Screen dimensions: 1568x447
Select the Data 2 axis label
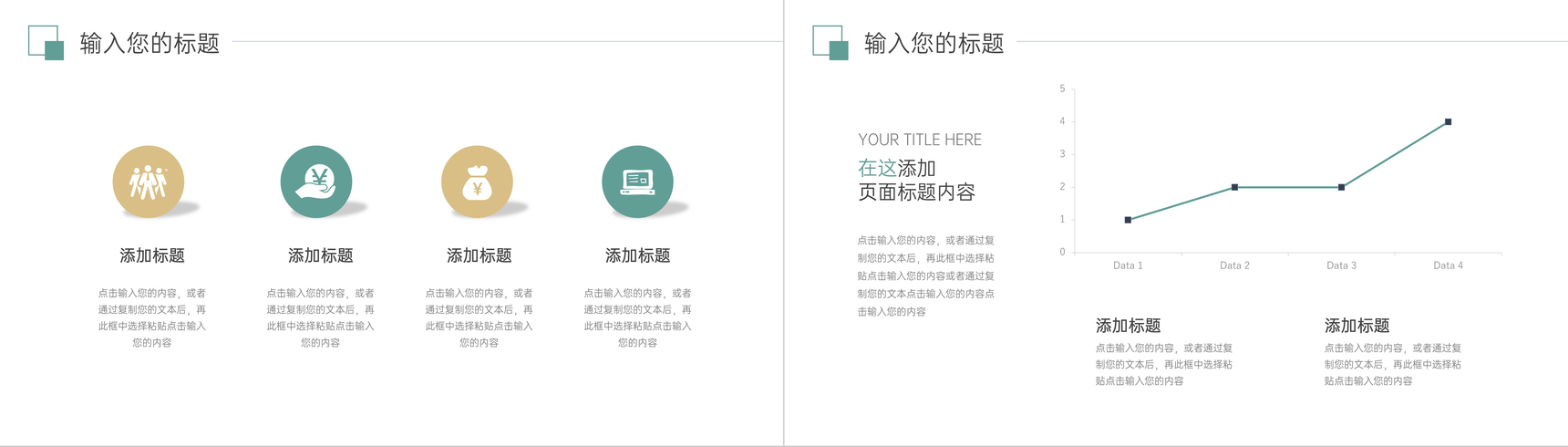[x=1234, y=265]
